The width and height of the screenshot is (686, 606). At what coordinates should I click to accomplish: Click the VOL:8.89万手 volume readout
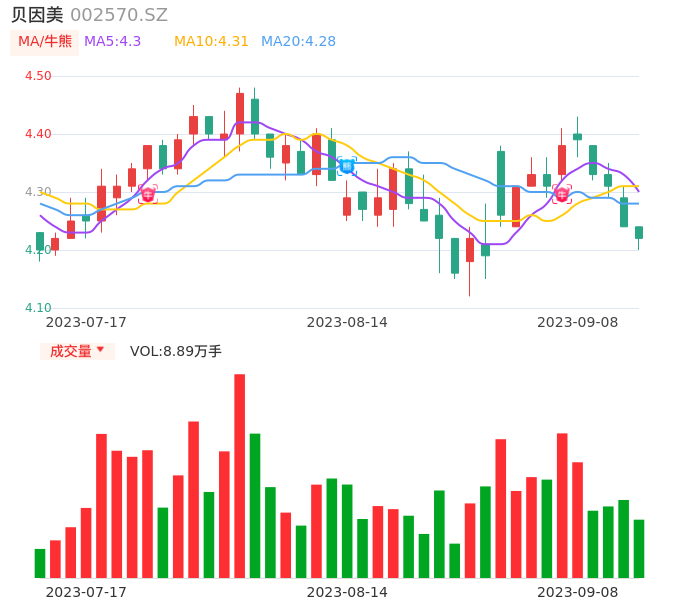[x=176, y=351]
